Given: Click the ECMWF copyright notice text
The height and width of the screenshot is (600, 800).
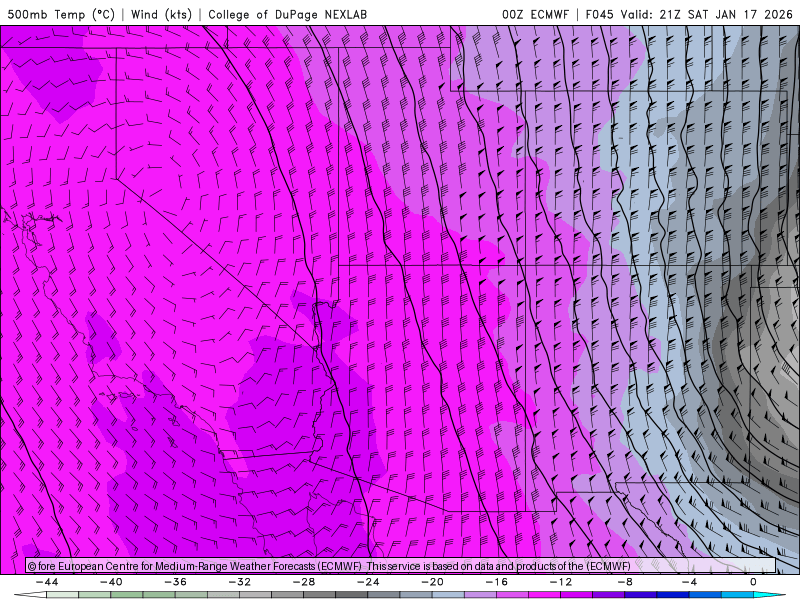Looking at the screenshot, I should tap(329, 566).
